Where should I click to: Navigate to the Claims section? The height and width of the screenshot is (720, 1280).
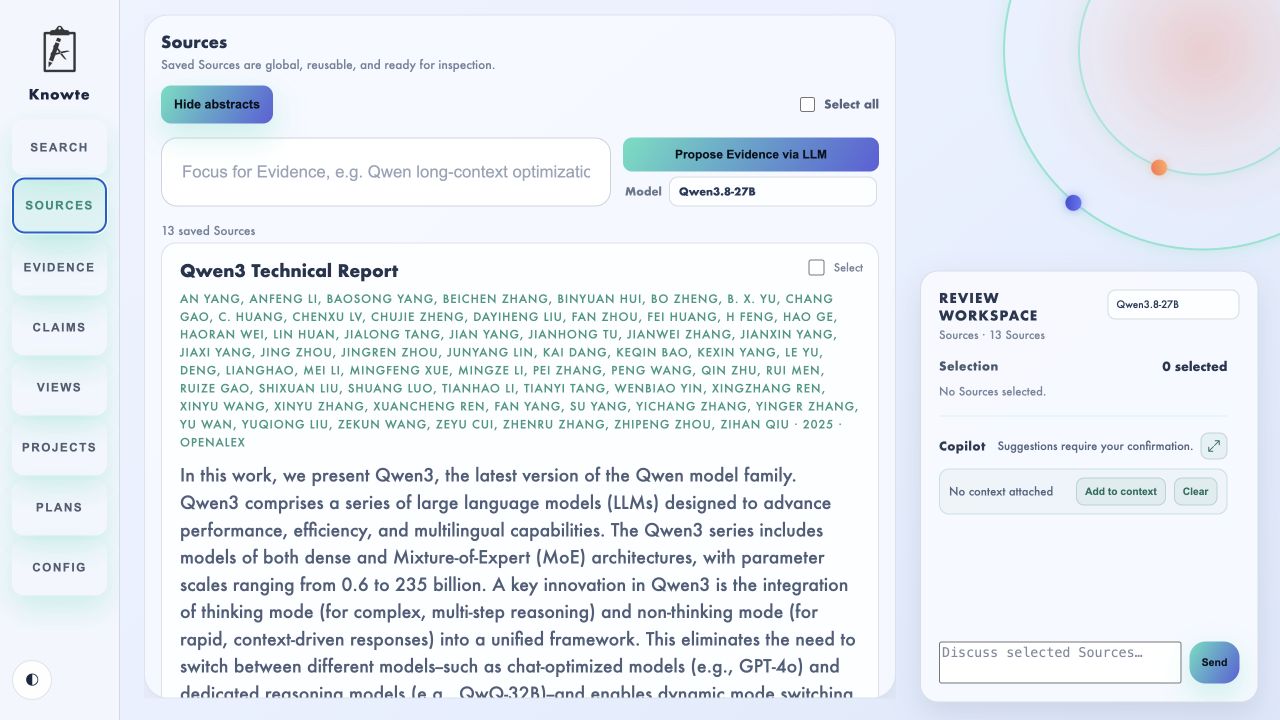(59, 327)
